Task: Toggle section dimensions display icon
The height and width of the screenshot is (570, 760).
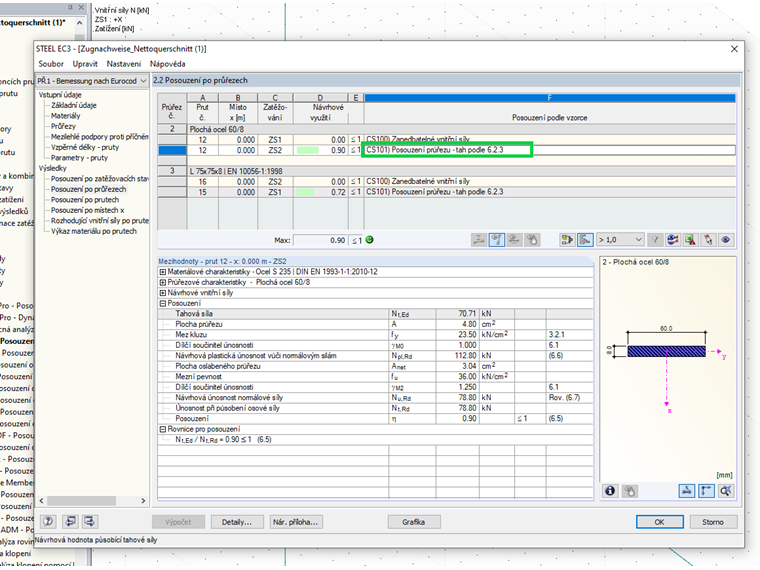Action: click(x=687, y=491)
